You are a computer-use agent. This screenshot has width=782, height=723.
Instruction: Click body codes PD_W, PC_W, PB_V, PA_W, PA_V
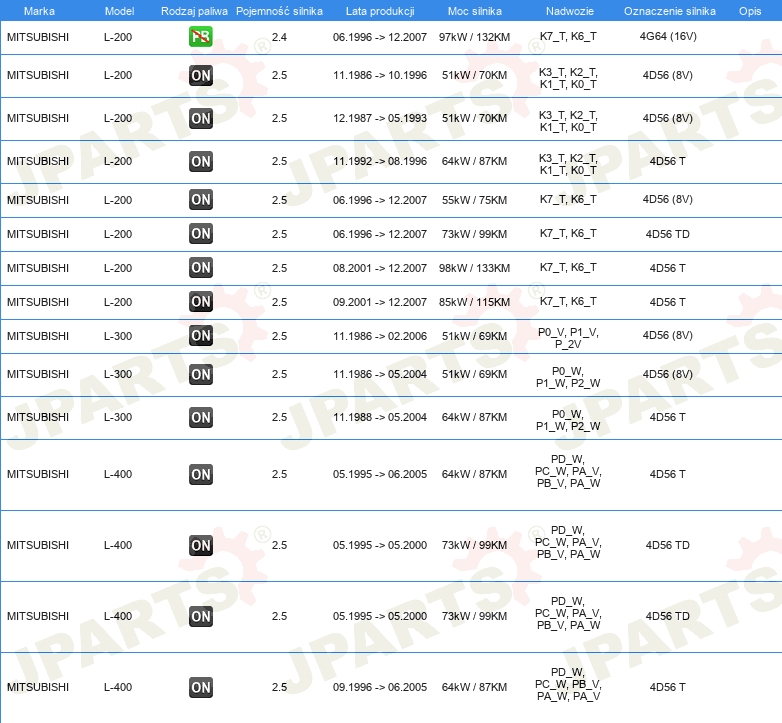point(568,684)
